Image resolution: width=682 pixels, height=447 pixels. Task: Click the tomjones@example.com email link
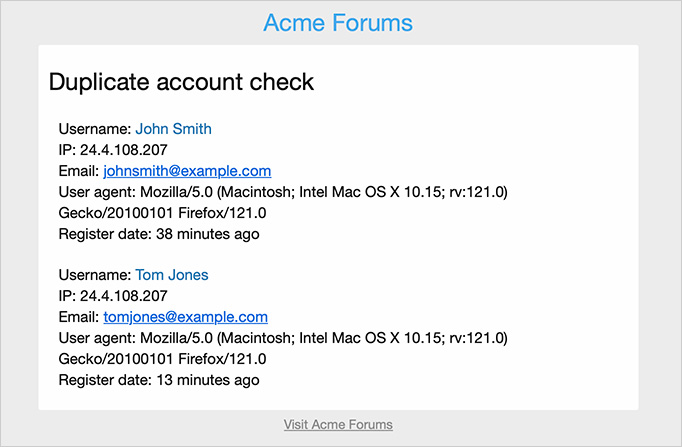pos(185,317)
